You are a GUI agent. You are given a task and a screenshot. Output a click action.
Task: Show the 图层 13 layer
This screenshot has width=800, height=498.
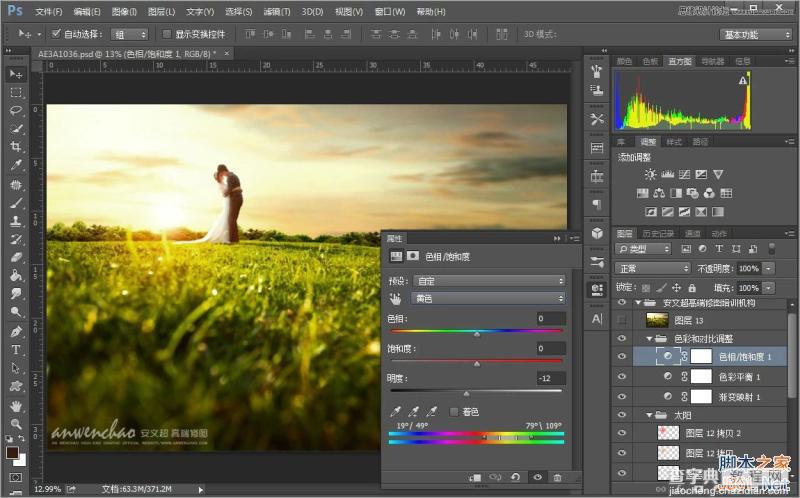(x=621, y=320)
